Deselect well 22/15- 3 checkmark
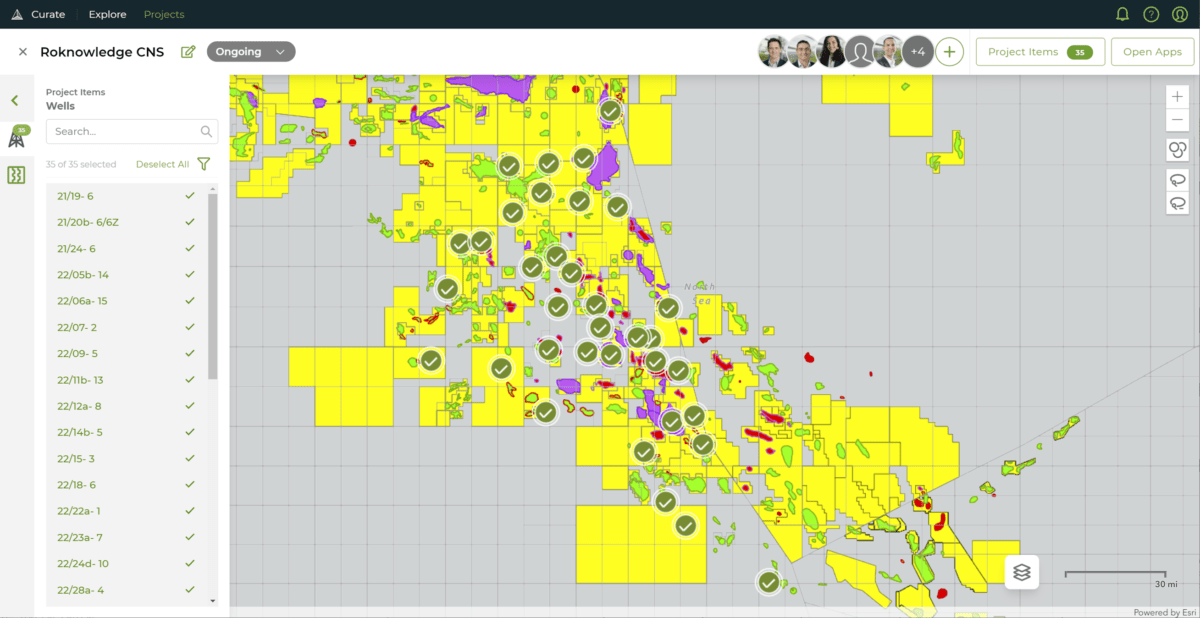 [x=190, y=459]
